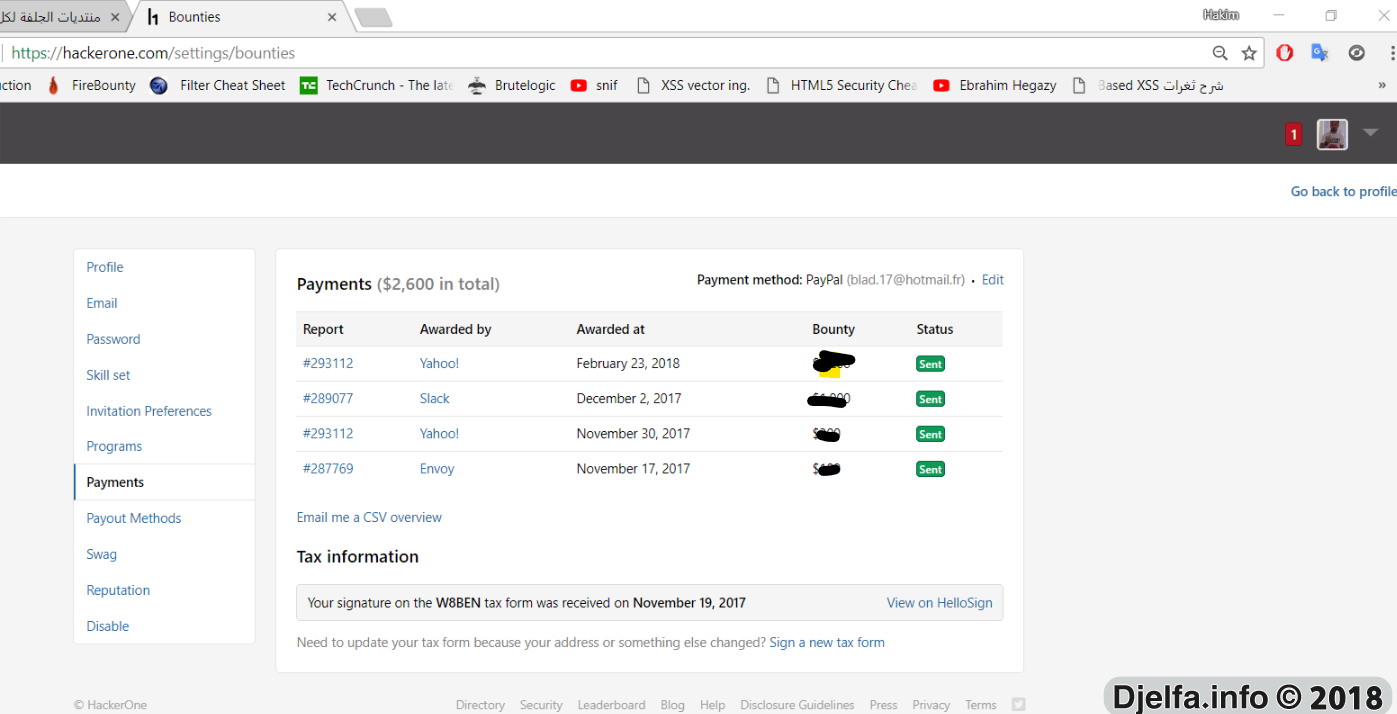The image size is (1397, 714).
Task: Bookmark this page with the star icon
Action: [x=1249, y=53]
